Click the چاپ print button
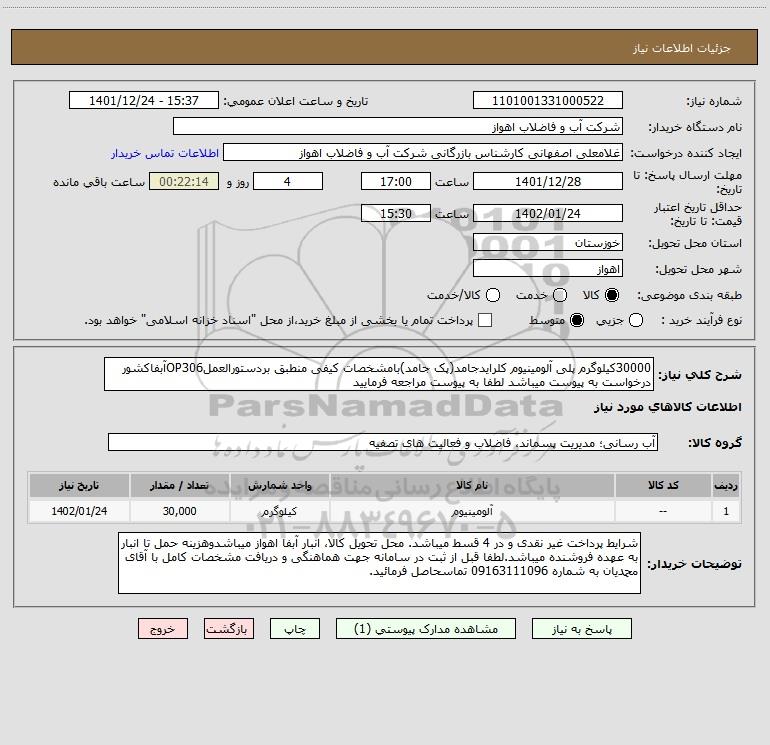The height and width of the screenshot is (745, 770). [x=295, y=629]
